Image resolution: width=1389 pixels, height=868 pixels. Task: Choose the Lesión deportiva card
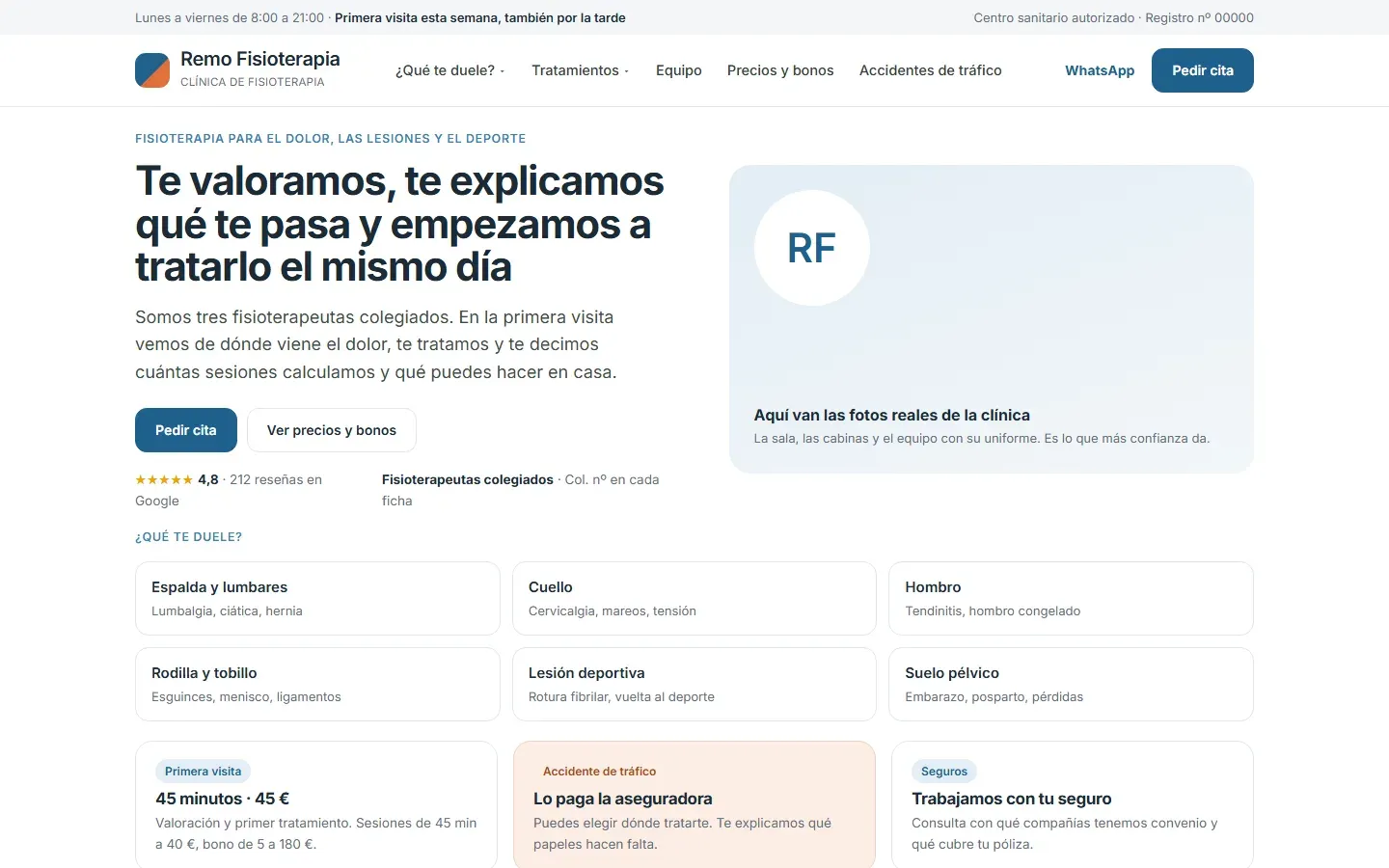[694, 684]
